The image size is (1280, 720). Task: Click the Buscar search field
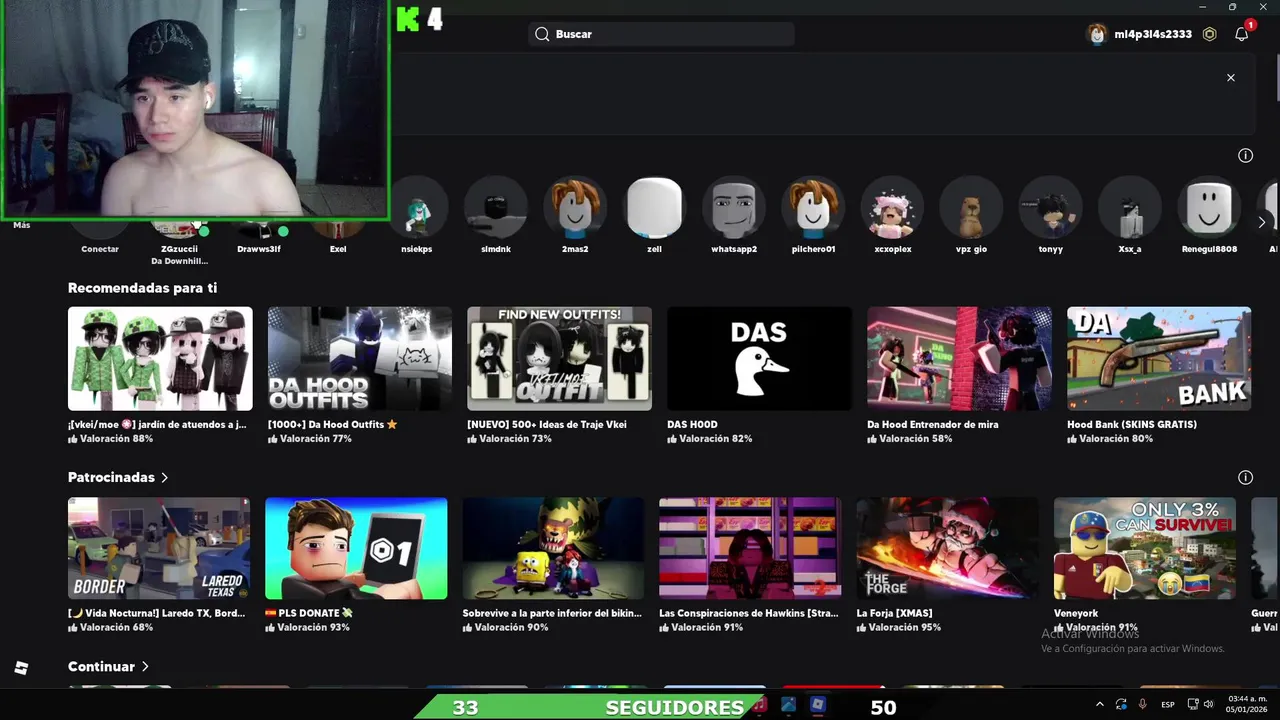pyautogui.click(x=661, y=34)
